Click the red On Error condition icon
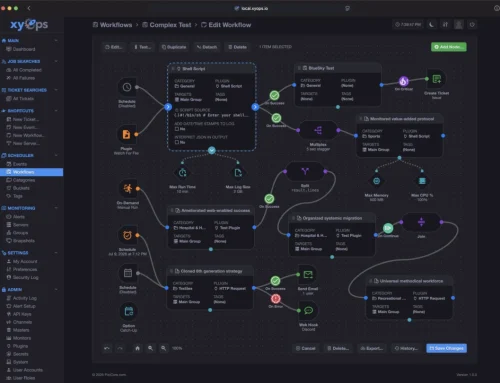The height and width of the screenshot is (383, 500). point(276,298)
